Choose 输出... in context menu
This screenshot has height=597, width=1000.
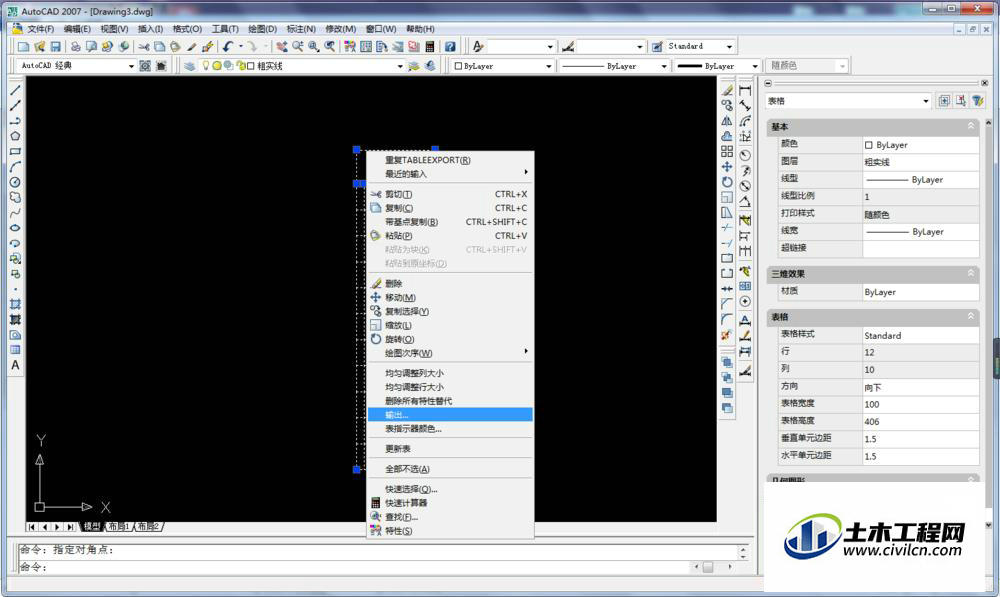(450, 415)
